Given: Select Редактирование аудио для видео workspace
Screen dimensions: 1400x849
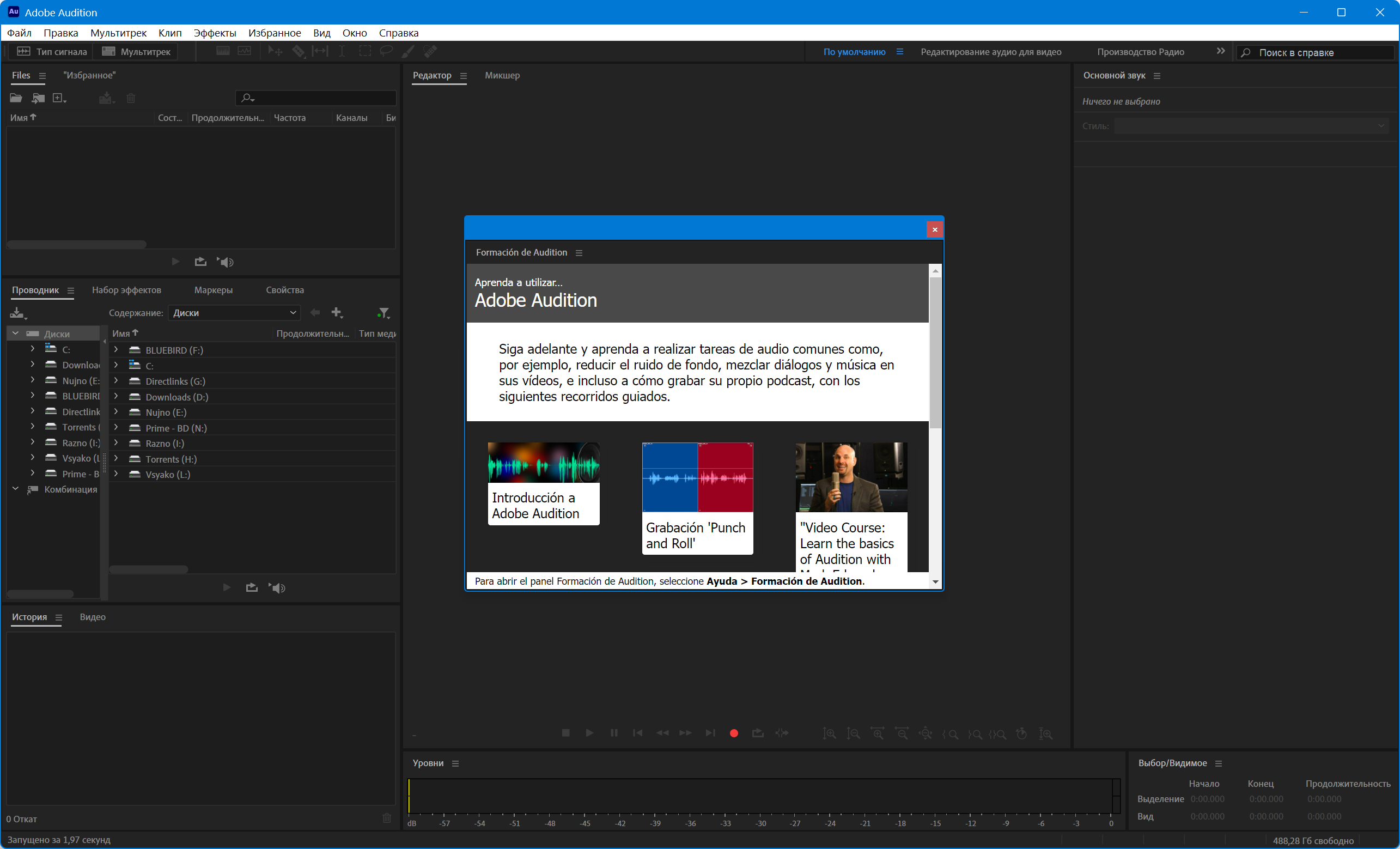Looking at the screenshot, I should [x=990, y=52].
